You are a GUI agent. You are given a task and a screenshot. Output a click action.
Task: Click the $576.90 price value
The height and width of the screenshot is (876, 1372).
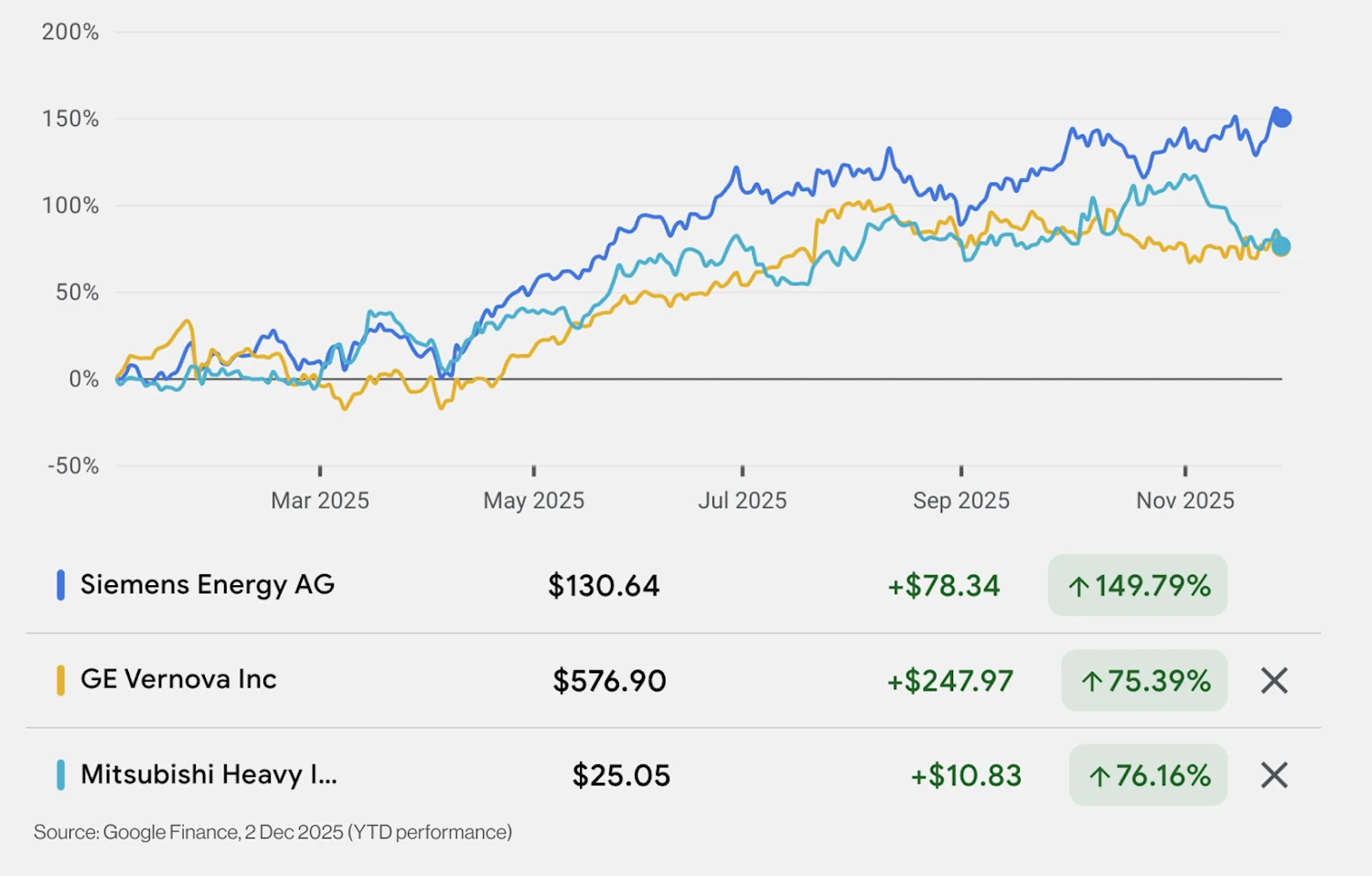pyautogui.click(x=607, y=680)
